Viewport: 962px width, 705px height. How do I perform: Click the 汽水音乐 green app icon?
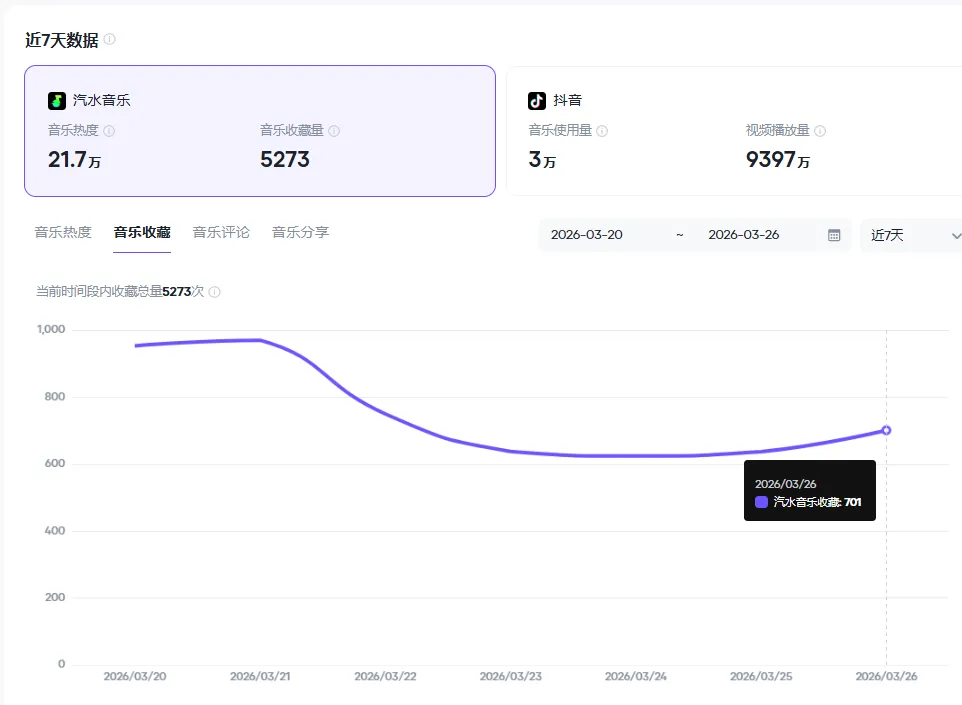click(x=56, y=100)
